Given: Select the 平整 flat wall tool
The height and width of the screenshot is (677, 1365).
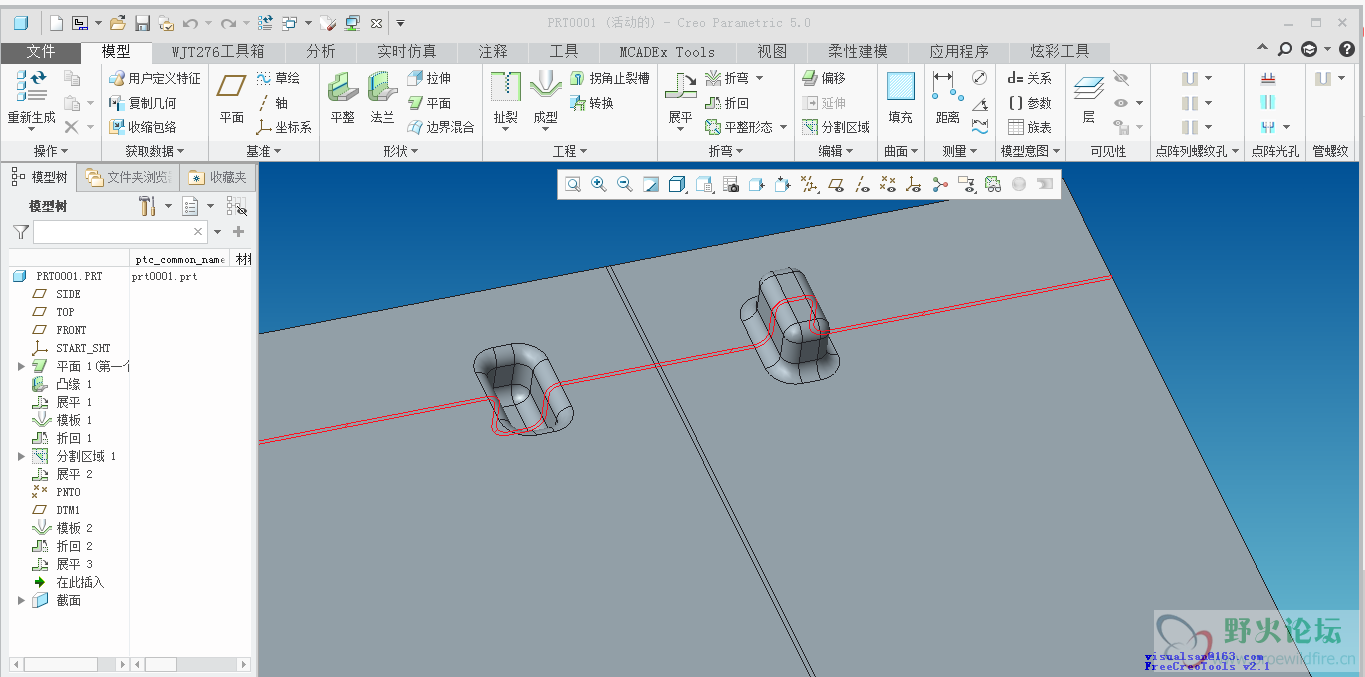Looking at the screenshot, I should tap(342, 98).
